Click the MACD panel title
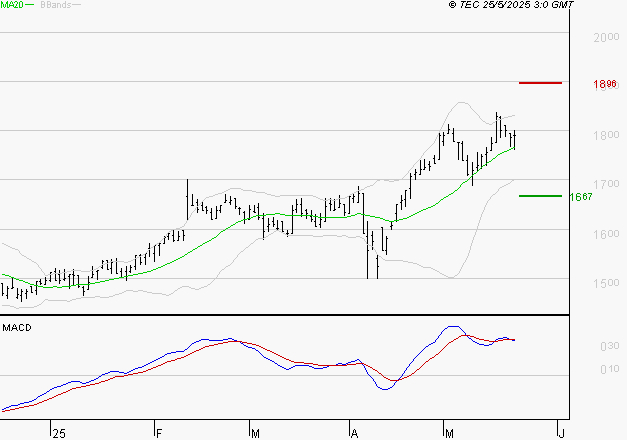The height and width of the screenshot is (440, 627). pyautogui.click(x=17, y=328)
